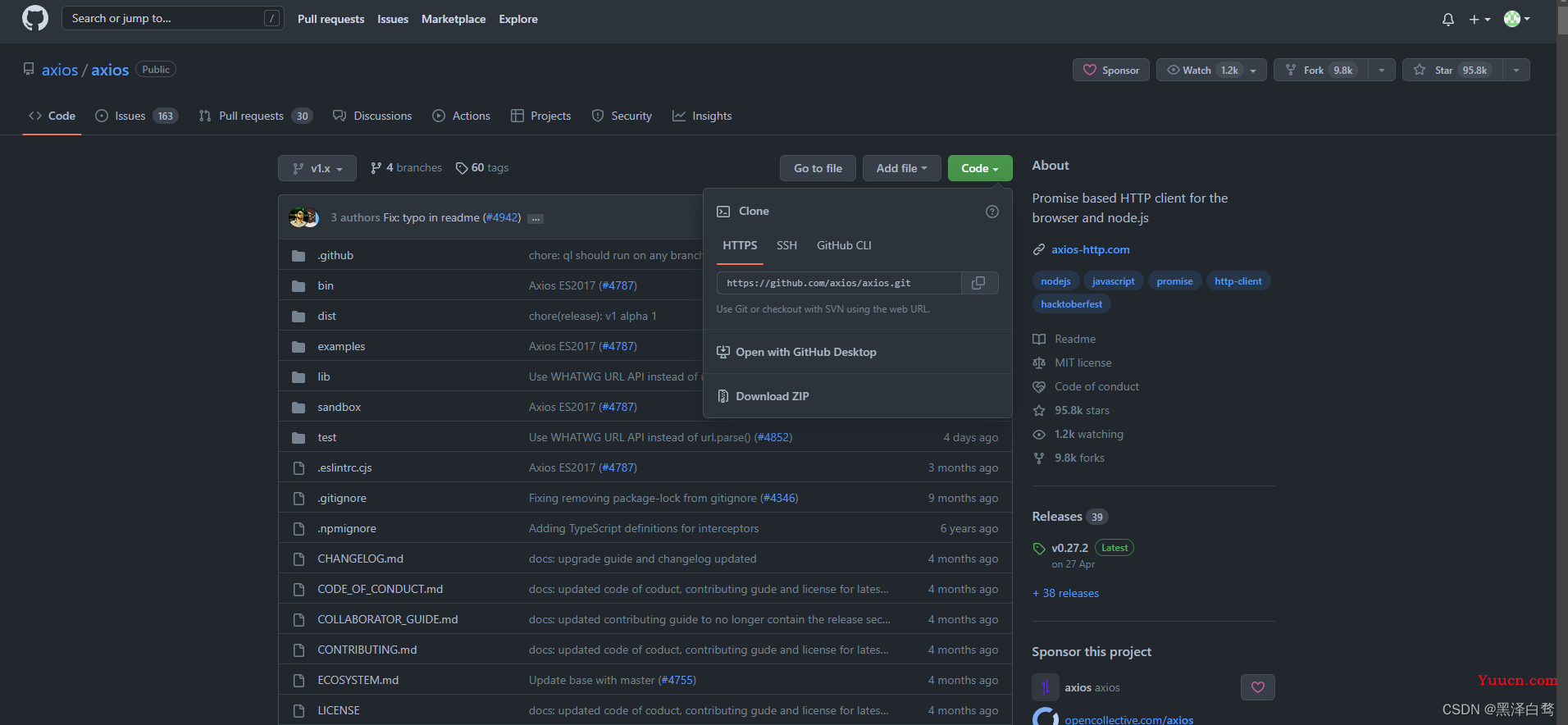Open the CHANGELOG.md file

361,559
